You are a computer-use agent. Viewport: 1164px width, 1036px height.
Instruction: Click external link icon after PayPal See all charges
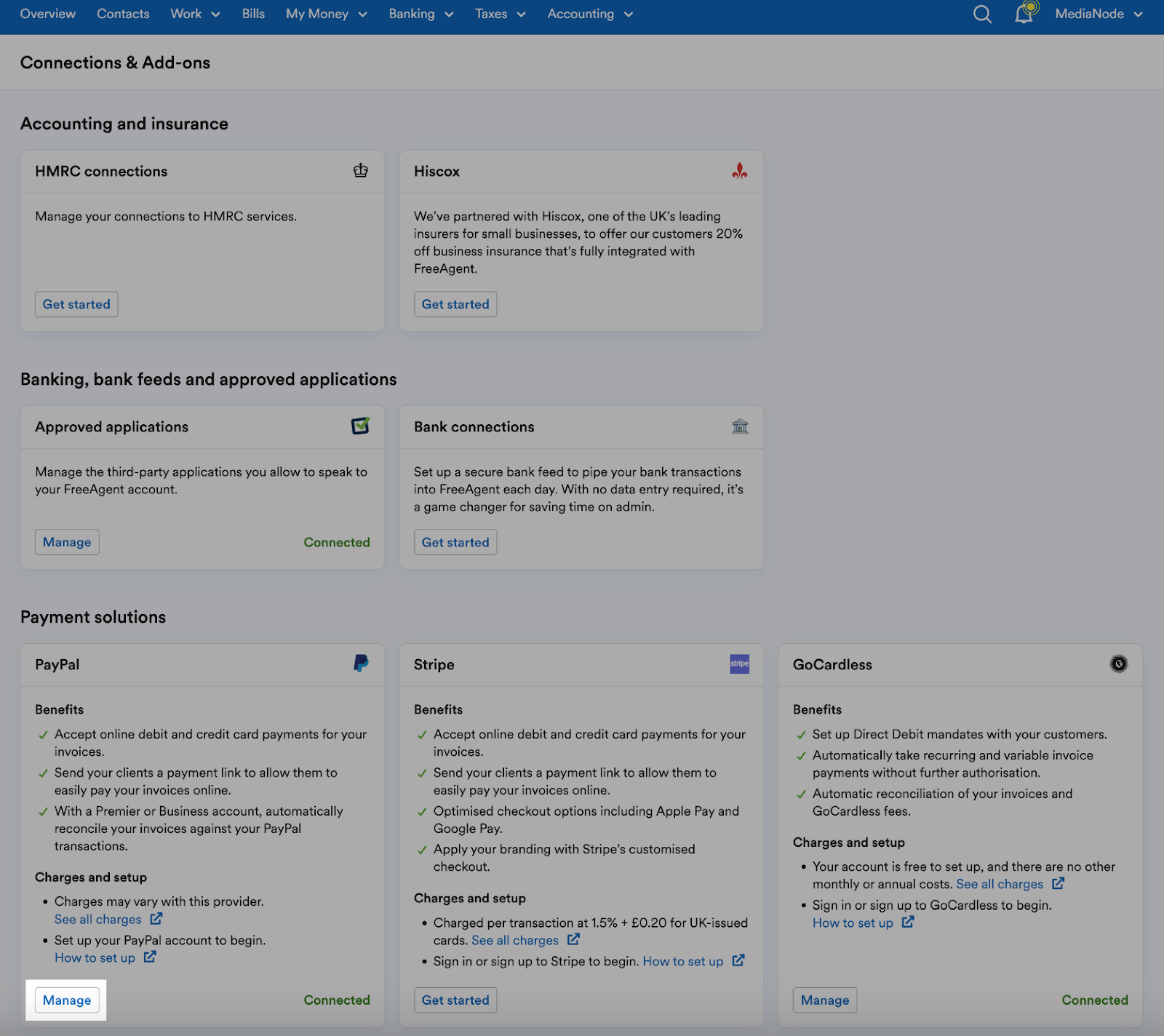pos(156,919)
